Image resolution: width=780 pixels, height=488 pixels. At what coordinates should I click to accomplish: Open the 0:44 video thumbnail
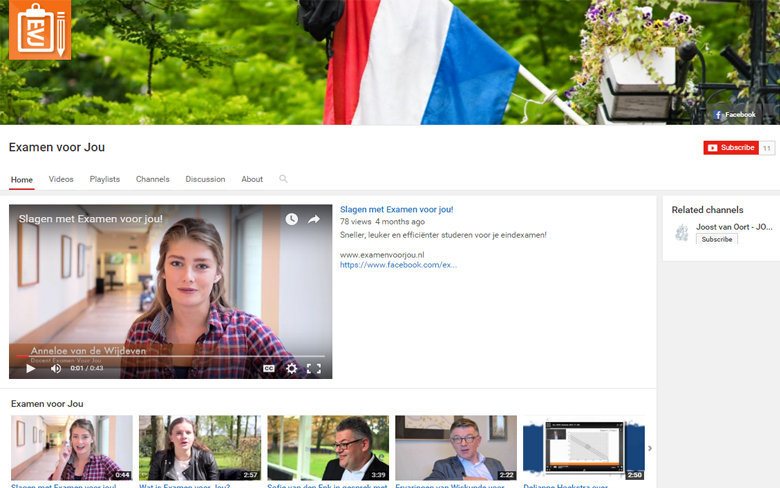pos(72,448)
